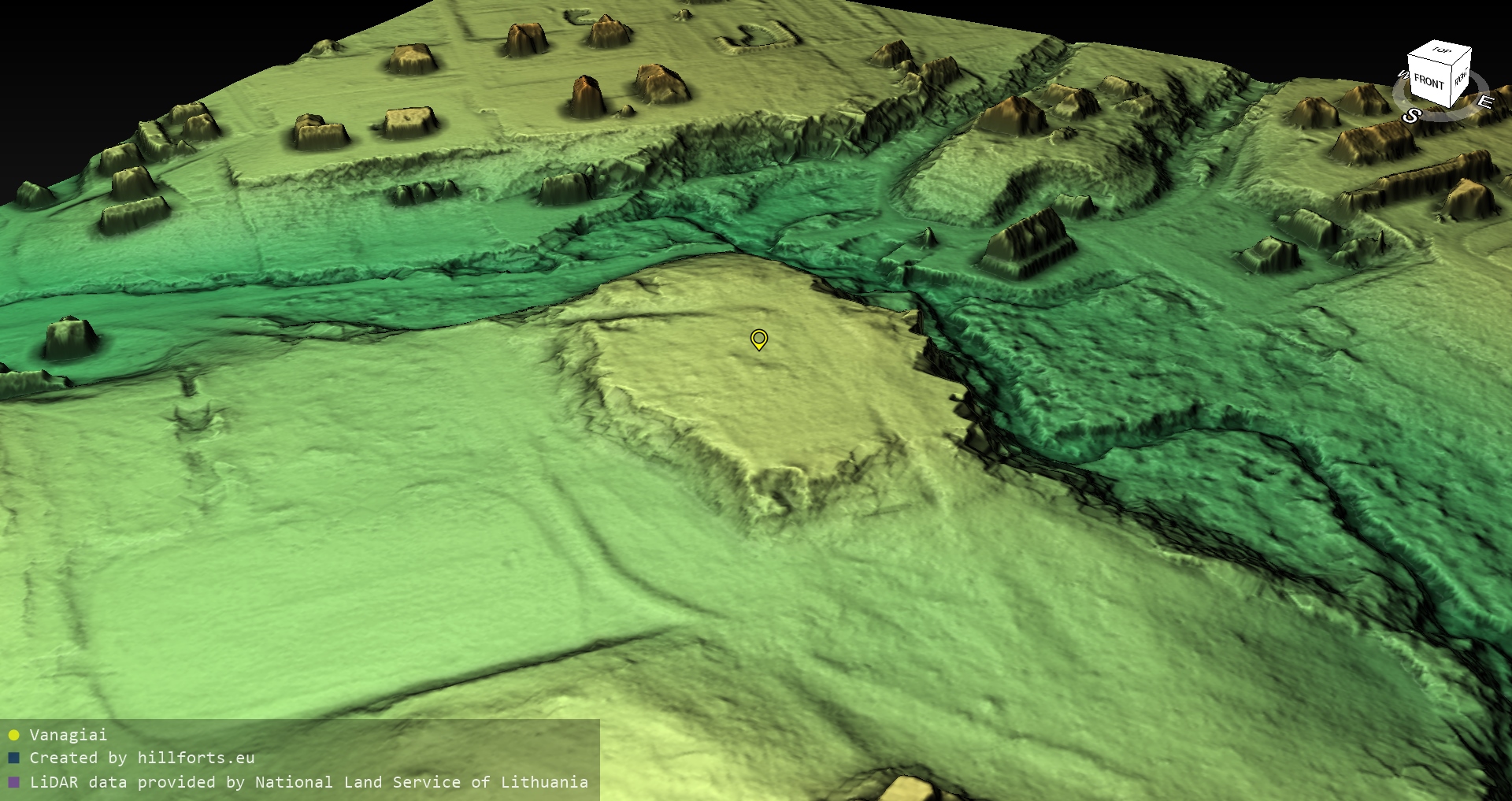Click the isolated brown mound at left
1512x801 pixels.
click(x=71, y=337)
